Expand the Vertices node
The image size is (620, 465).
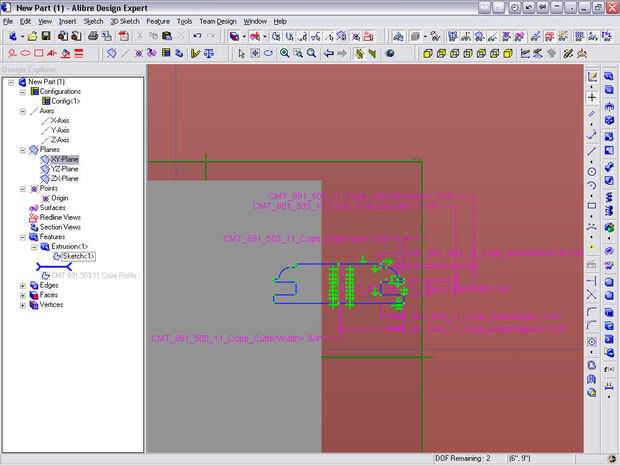pos(23,305)
